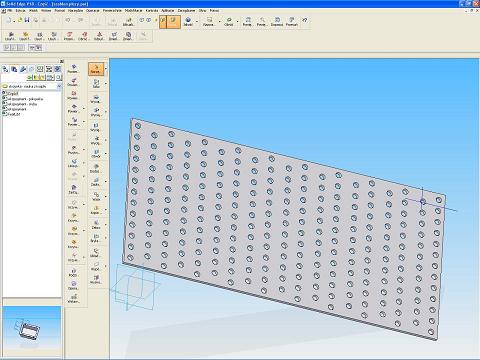This screenshot has height=360, width=480.
Task: Select the first EdgeBar tab icon
Action: pyautogui.click(x=5, y=69)
